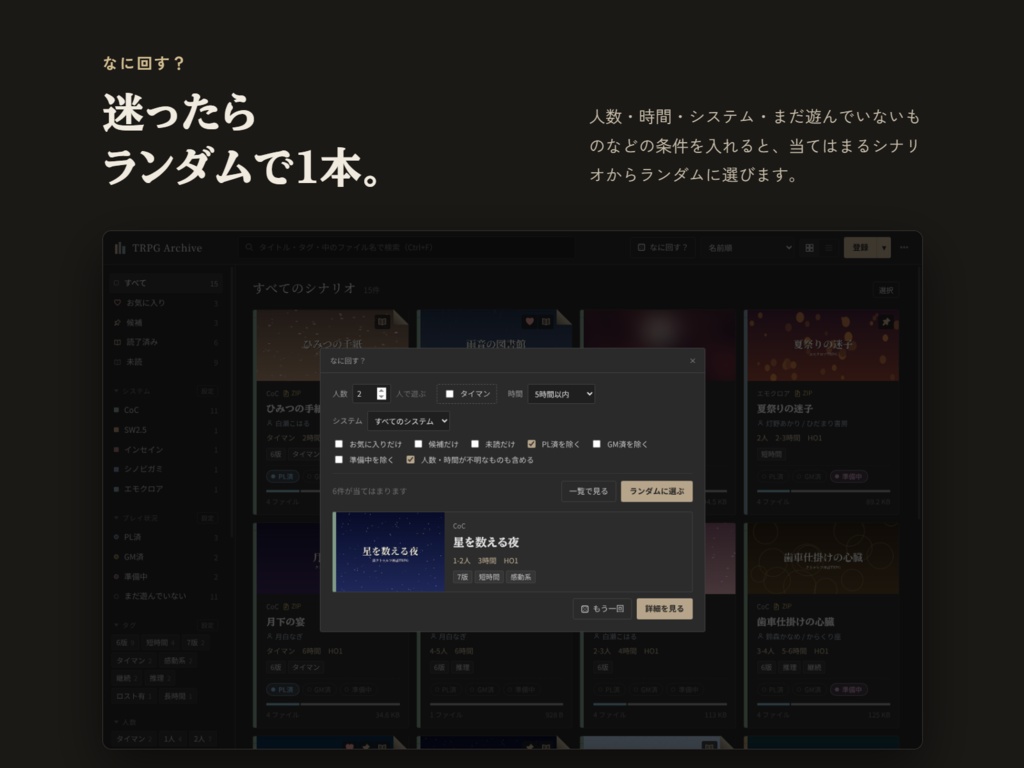Viewport: 1024px width, 768px height.
Task: Click pin icon beside 候補 in sidebar
Action: (x=118, y=322)
